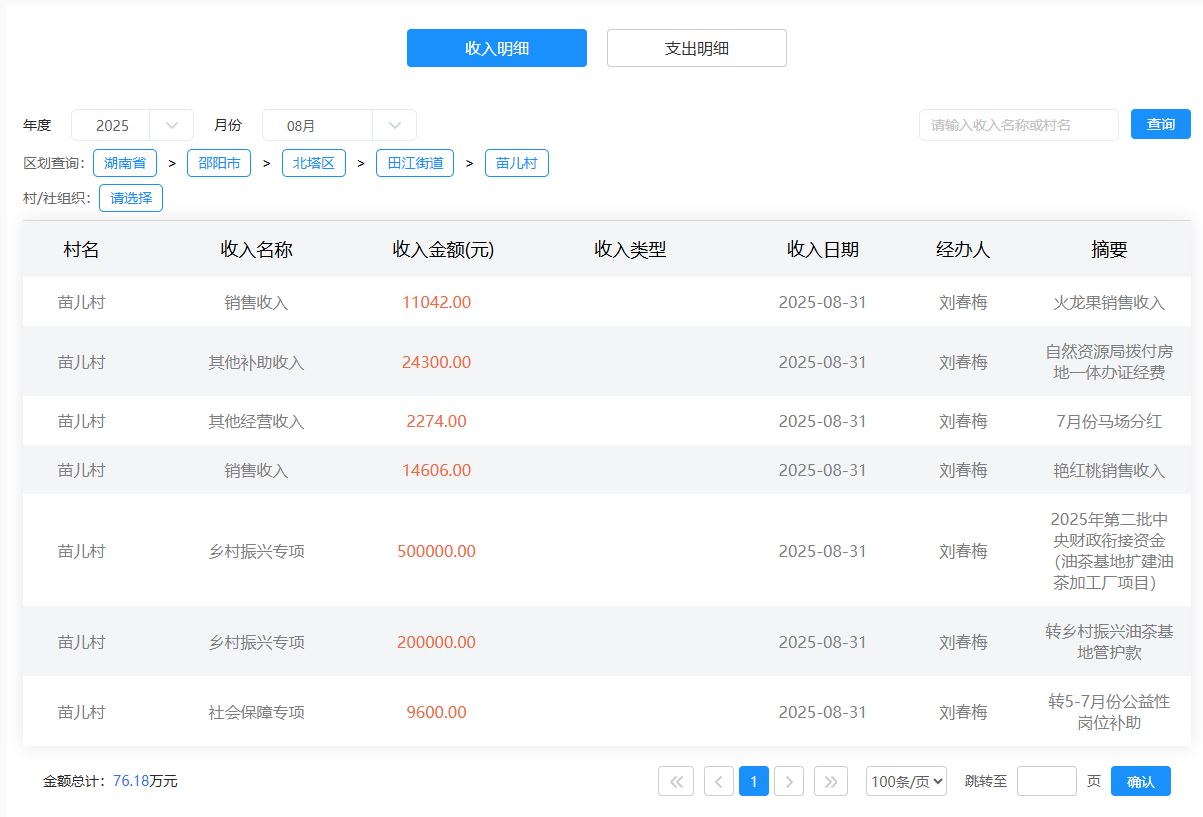Open the 100条/页 page size selector
The width and height of the screenshot is (1203, 817).
pos(906,781)
